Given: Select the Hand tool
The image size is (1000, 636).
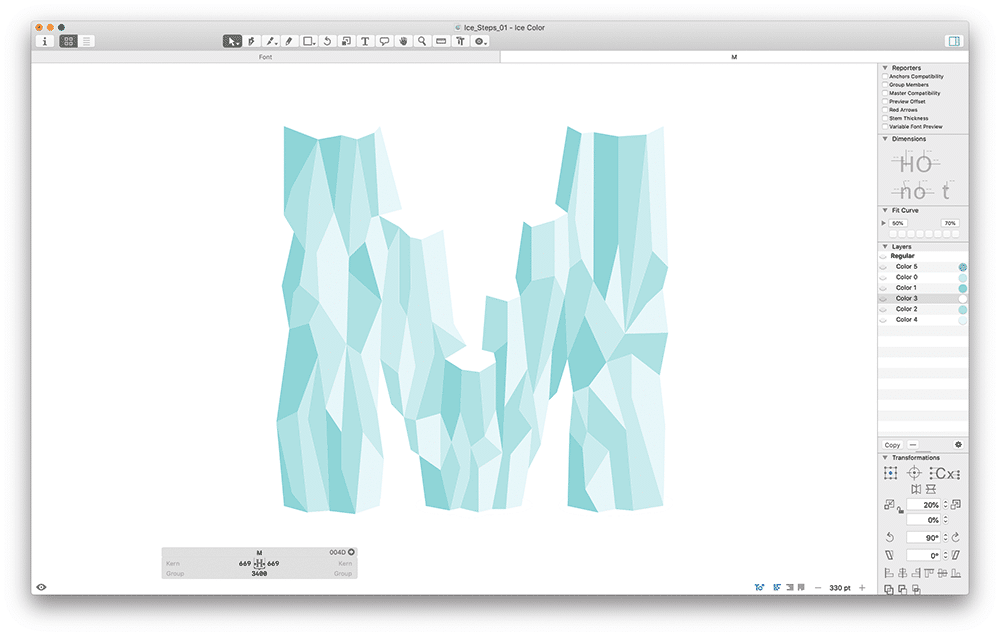Looking at the screenshot, I should click(403, 41).
